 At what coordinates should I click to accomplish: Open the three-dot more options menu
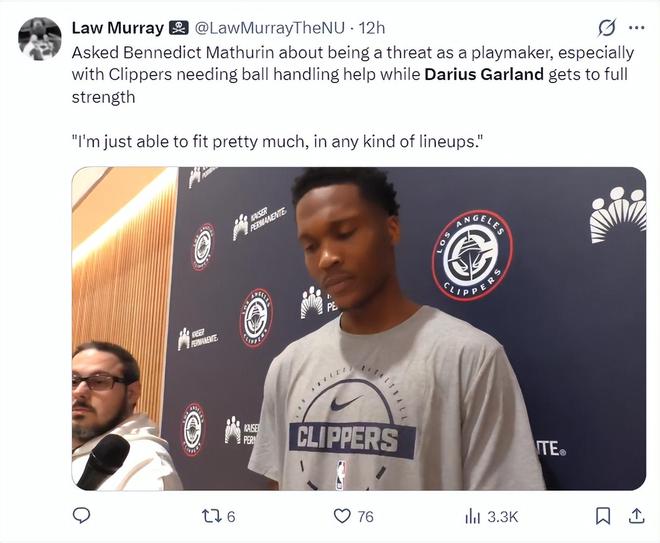(x=636, y=28)
